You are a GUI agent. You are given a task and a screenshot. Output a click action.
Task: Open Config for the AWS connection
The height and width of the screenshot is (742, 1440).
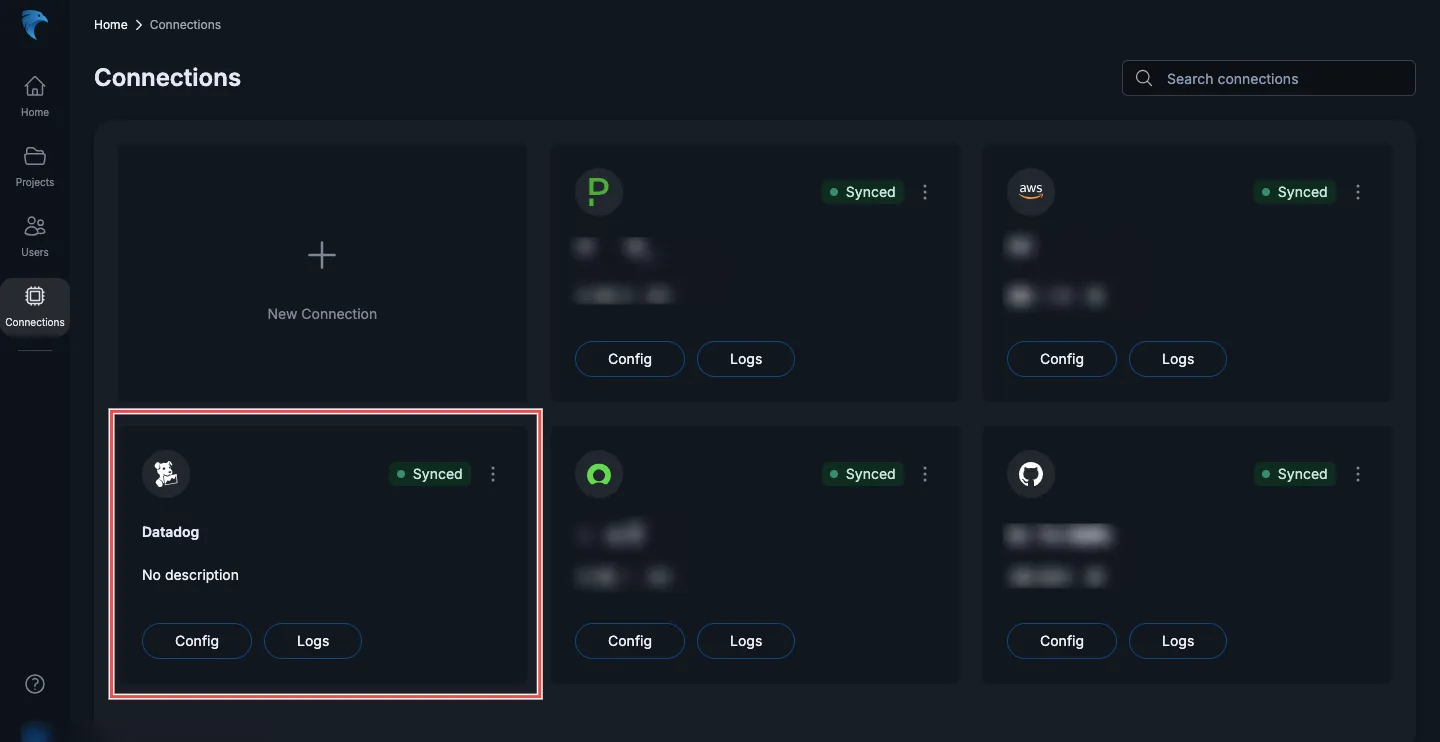[1062, 359]
